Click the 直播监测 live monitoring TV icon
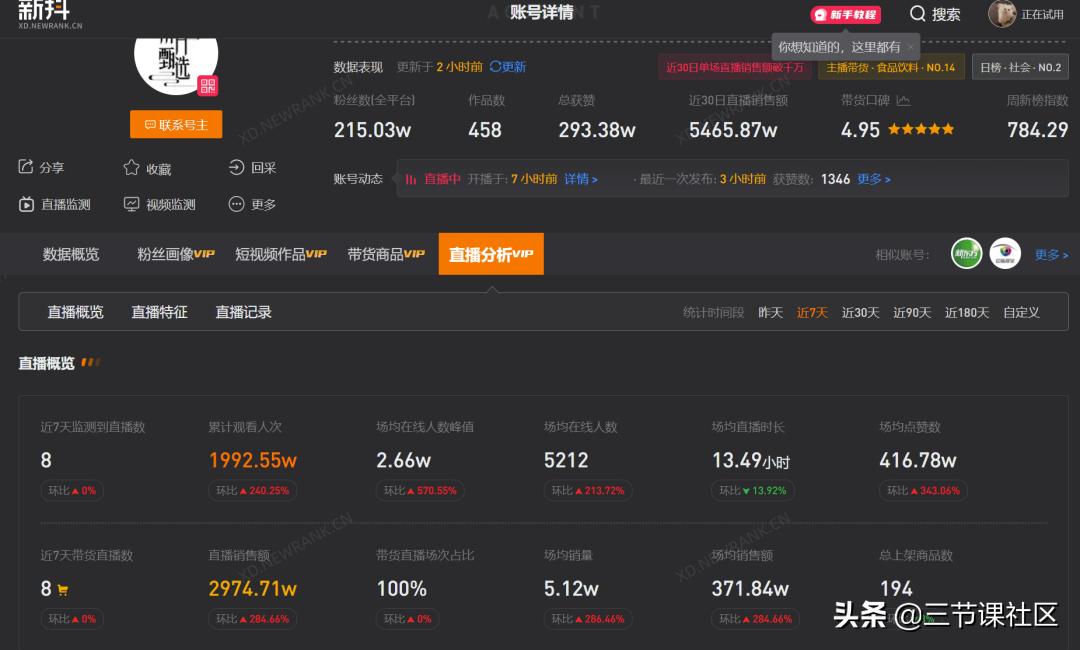This screenshot has width=1080, height=650. [x=26, y=204]
